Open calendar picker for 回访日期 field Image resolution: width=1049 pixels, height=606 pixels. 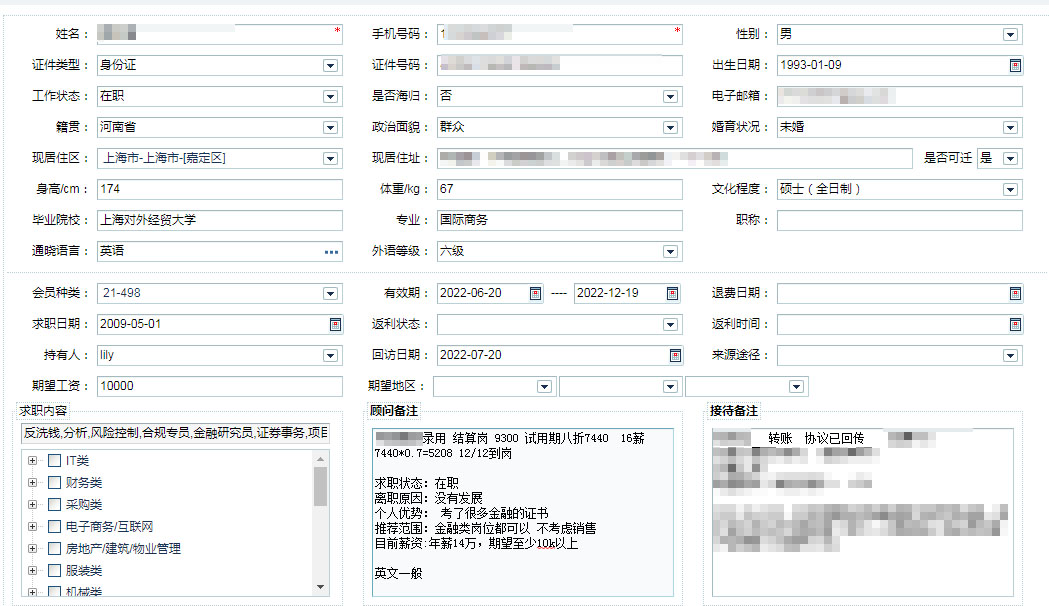click(675, 356)
